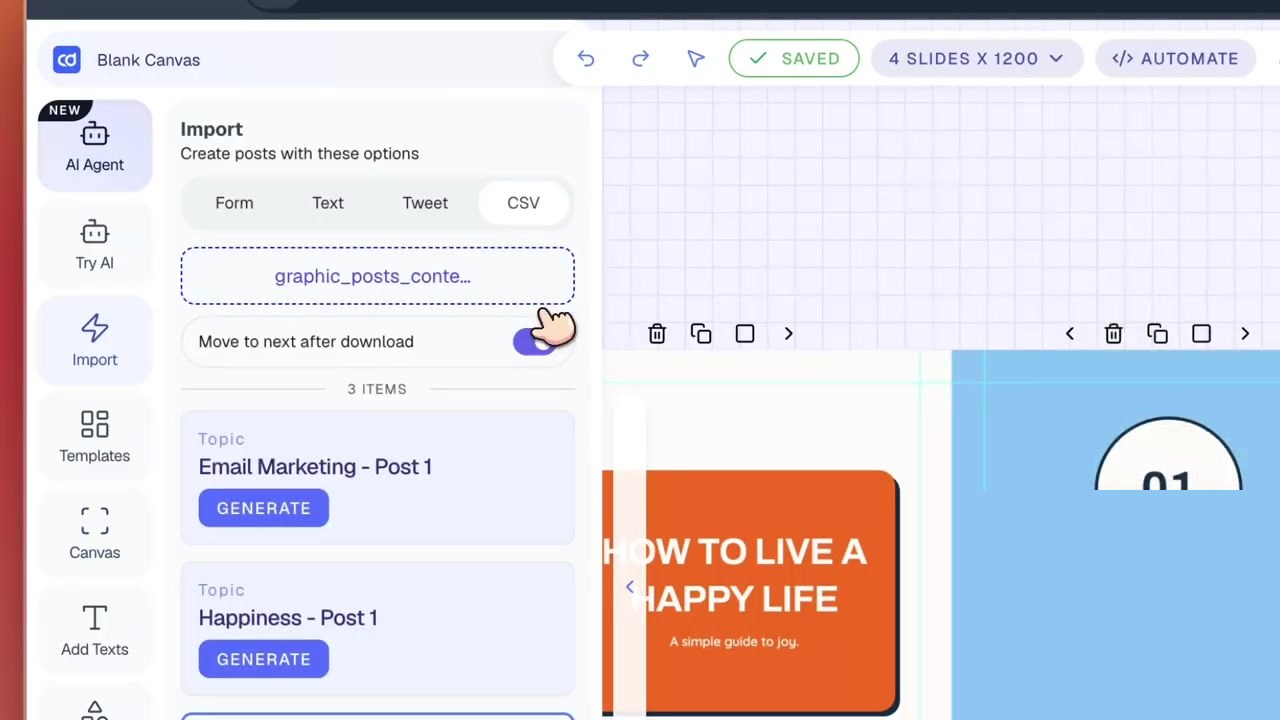
Task: Click the 3 ITEMS label
Action: click(x=377, y=389)
